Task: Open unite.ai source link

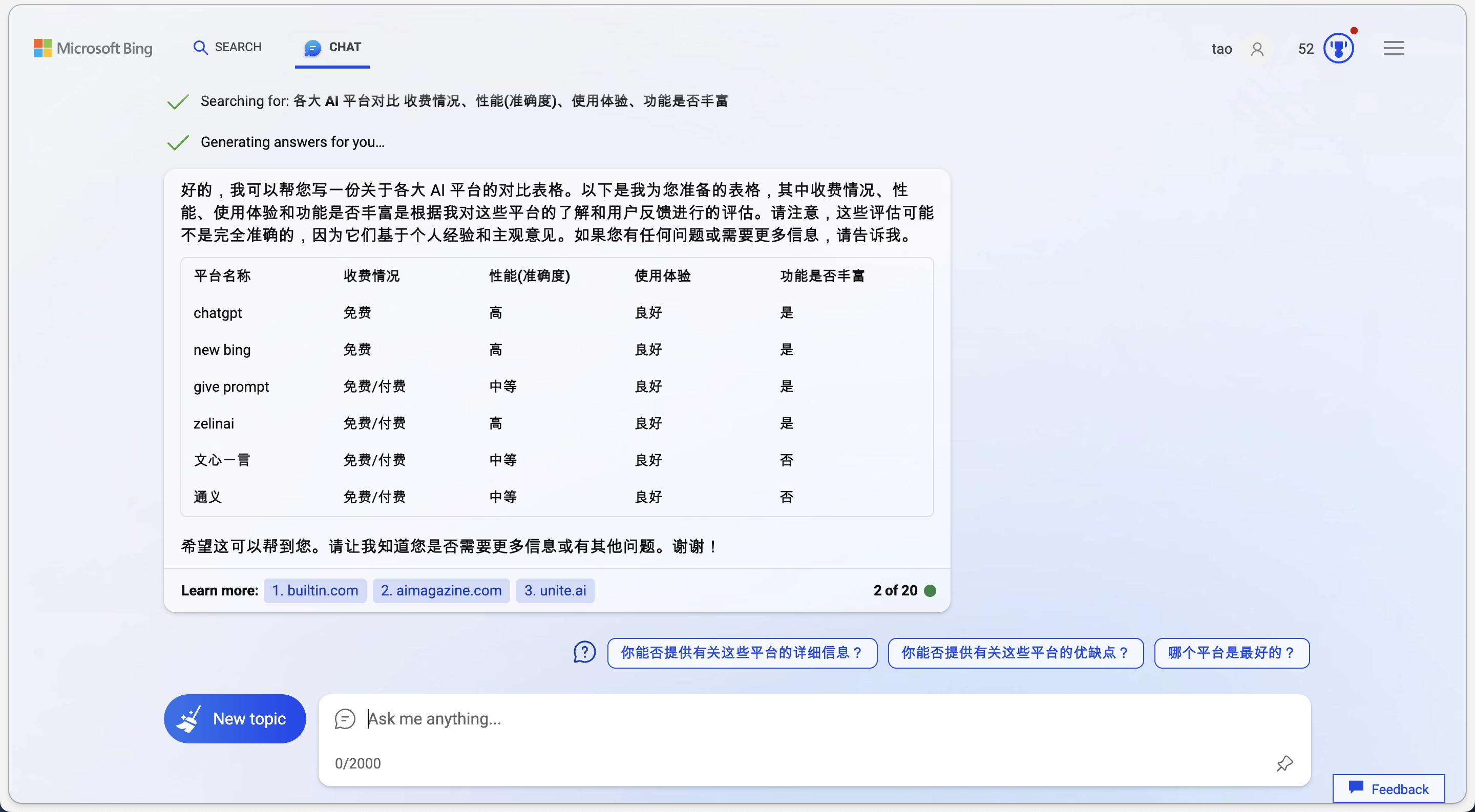Action: click(x=555, y=590)
